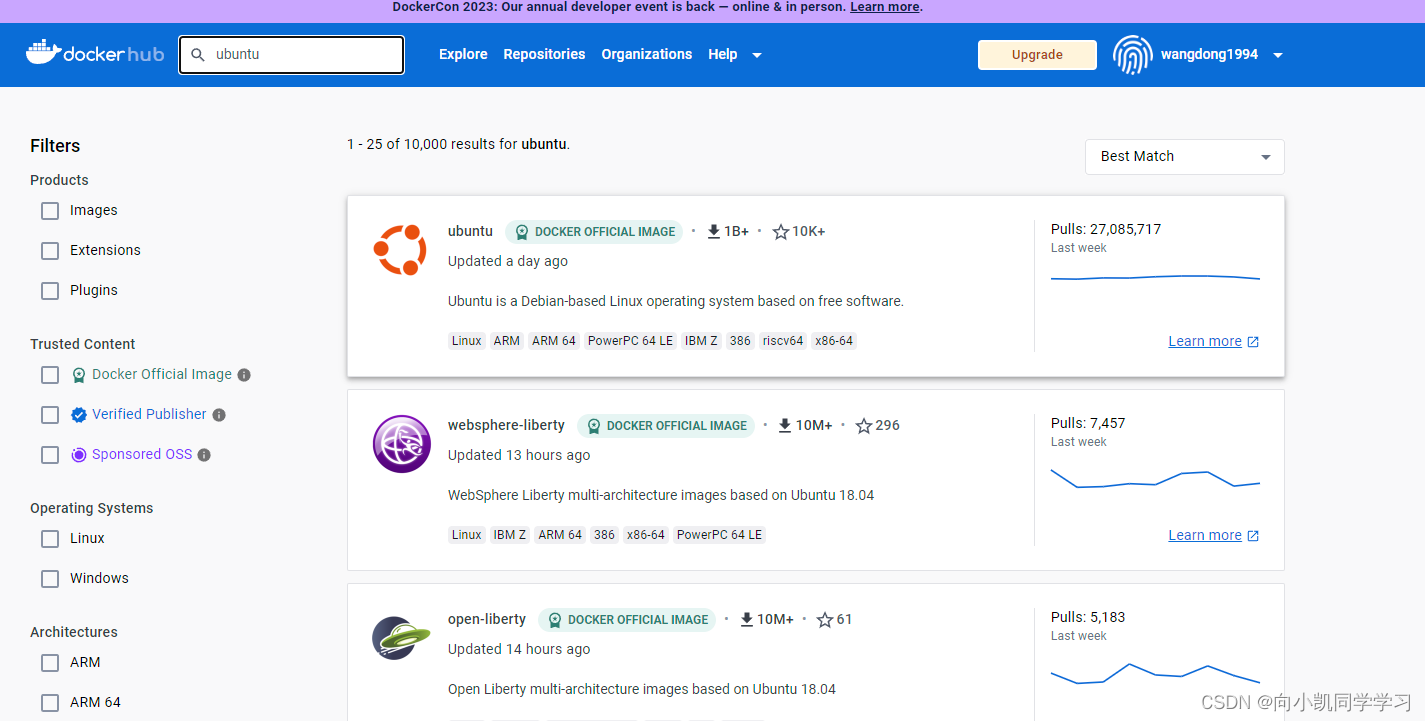Click the info icon beside Docker Official Image
The height and width of the screenshot is (721, 1425).
click(245, 375)
